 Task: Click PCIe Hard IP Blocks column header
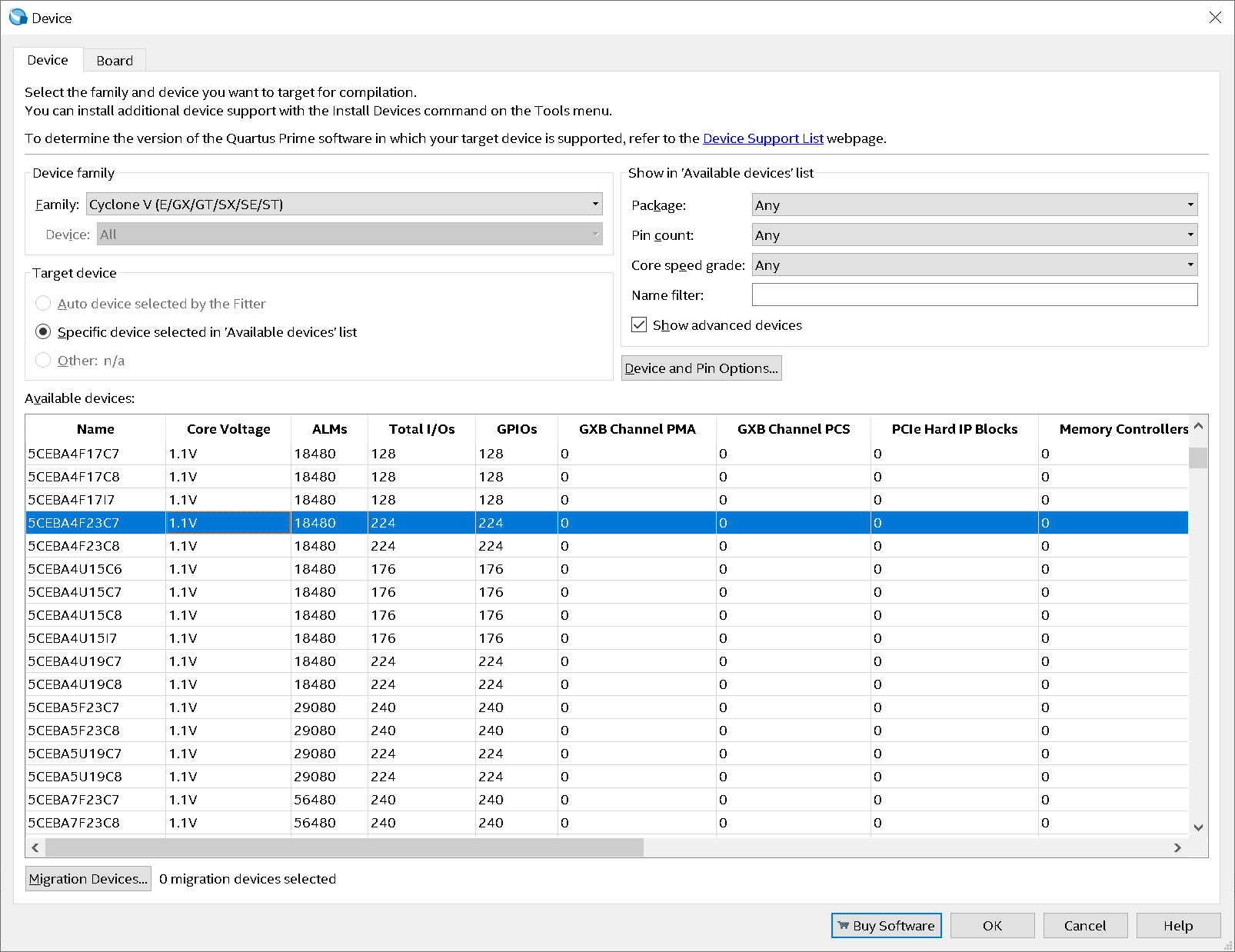pos(954,429)
